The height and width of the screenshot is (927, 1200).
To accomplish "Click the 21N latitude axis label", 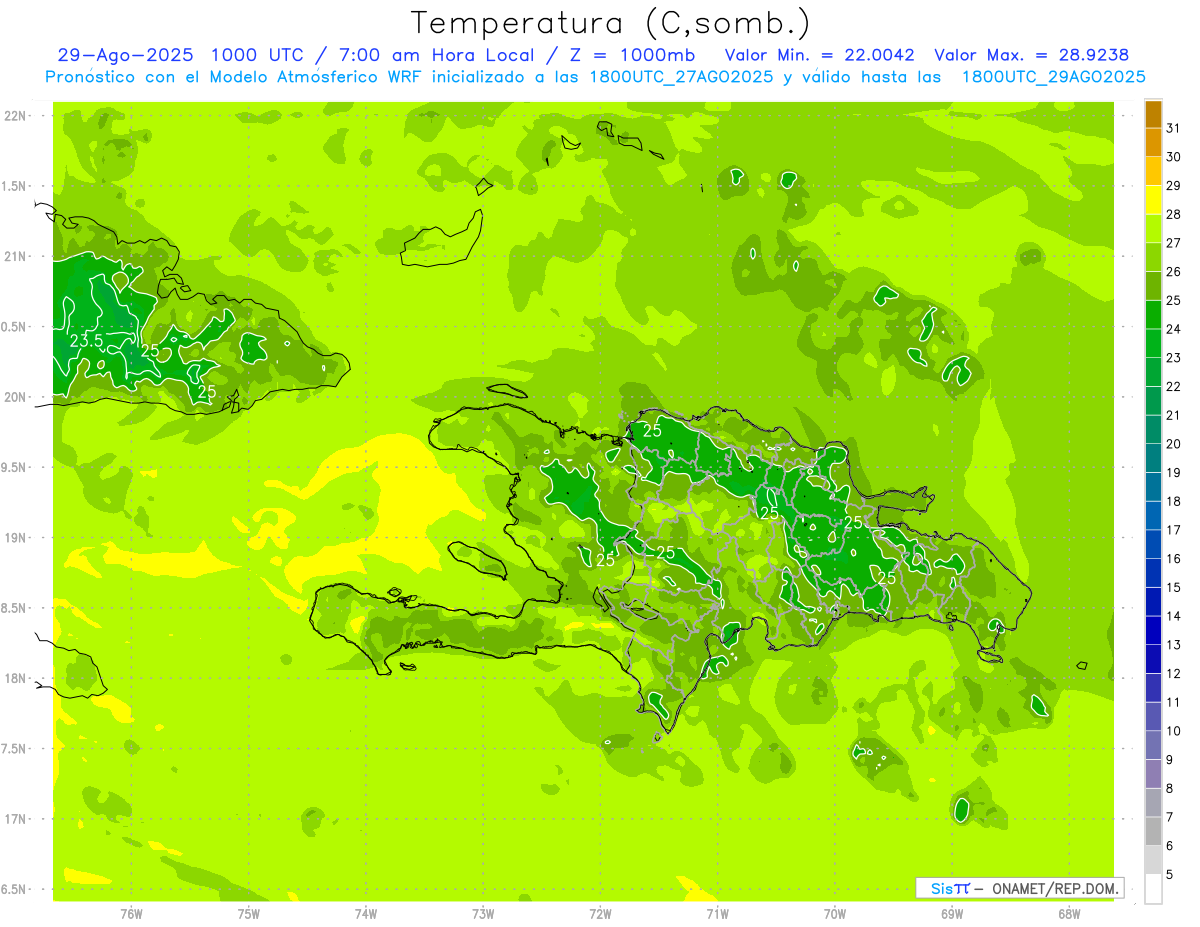I will pyautogui.click(x=16, y=256).
